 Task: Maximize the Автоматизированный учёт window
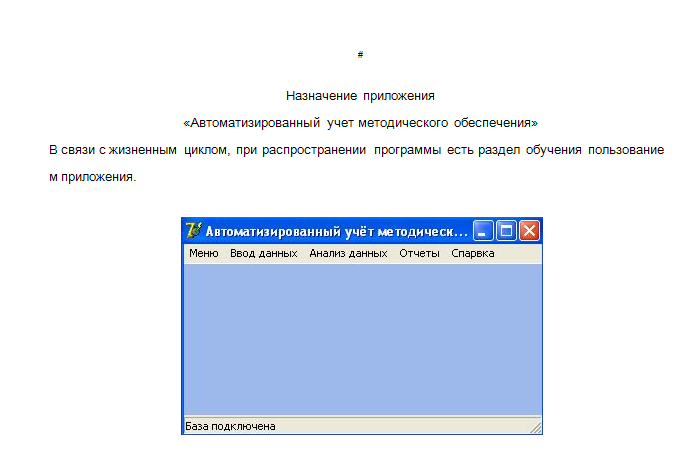(506, 231)
